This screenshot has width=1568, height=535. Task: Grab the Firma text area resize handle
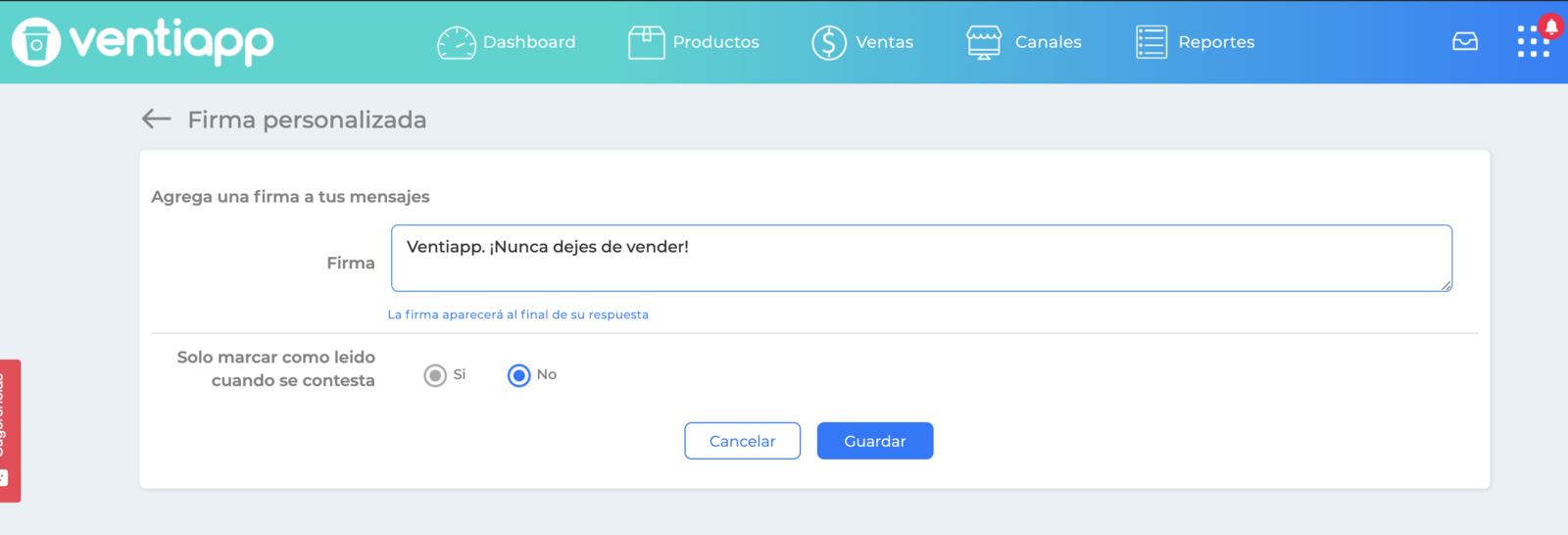click(1445, 285)
